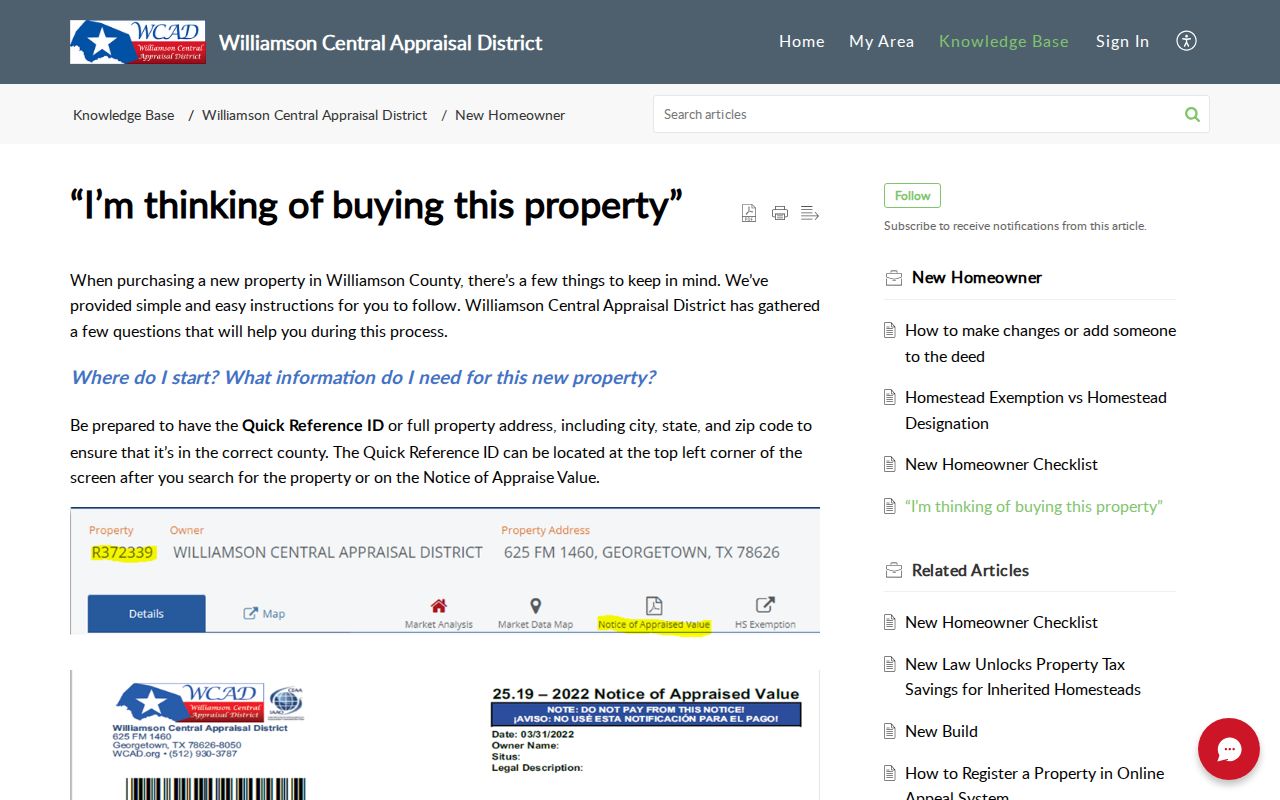This screenshot has height=800, width=1280.
Task: Open How to Register a Property in Online Appeal System
Action: click(x=1034, y=782)
